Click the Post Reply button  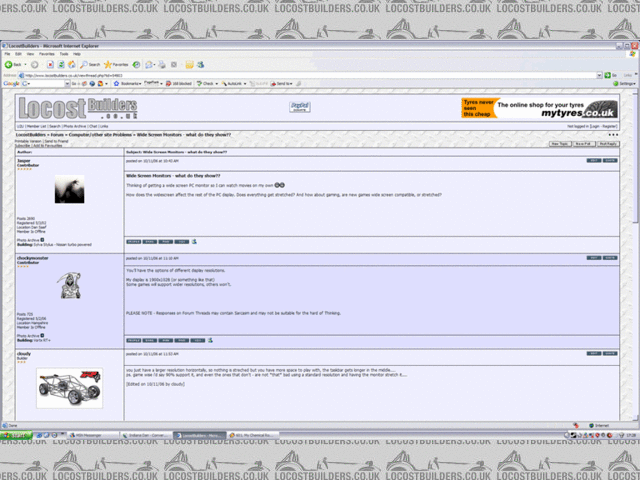click(x=608, y=144)
